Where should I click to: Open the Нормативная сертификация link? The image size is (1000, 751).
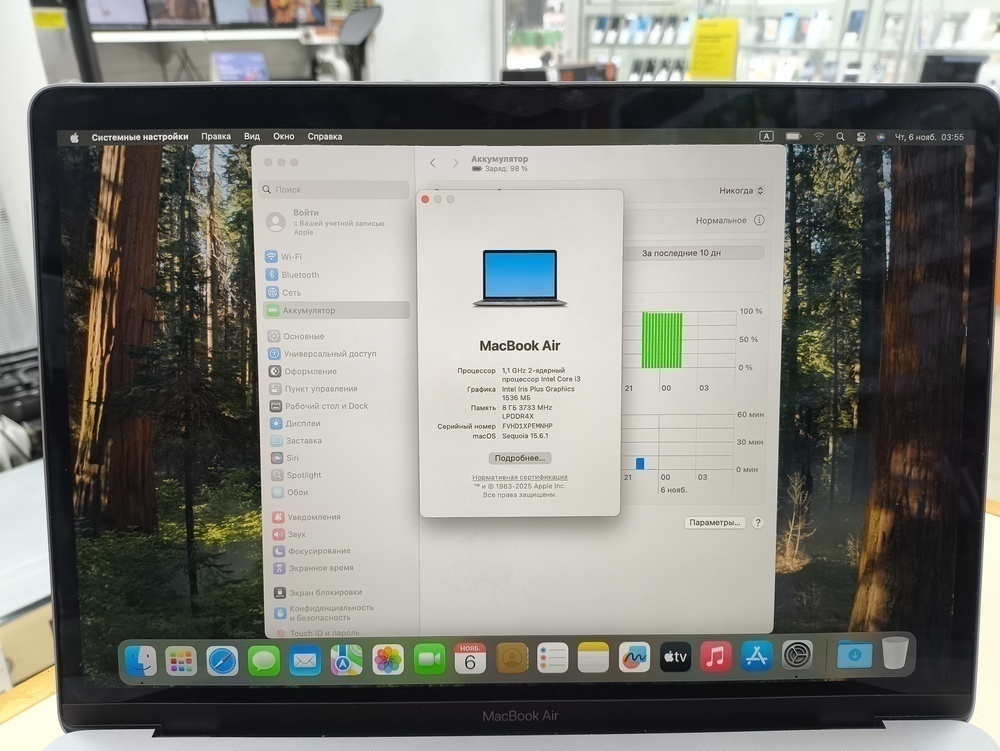(520, 478)
